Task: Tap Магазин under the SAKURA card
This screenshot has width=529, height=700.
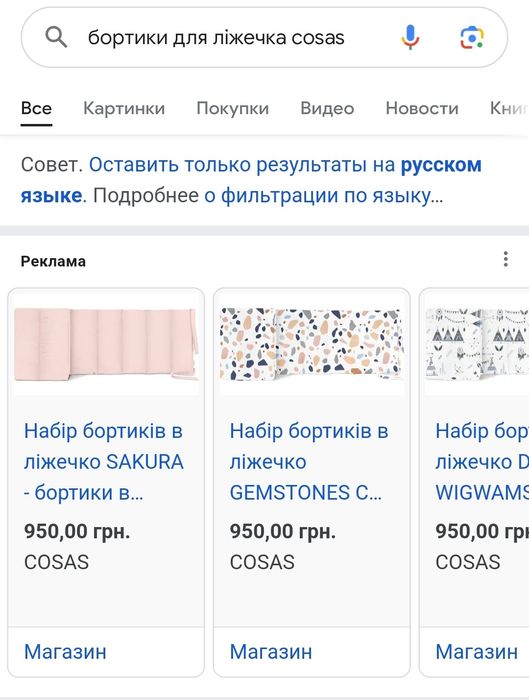Action: tap(65, 652)
